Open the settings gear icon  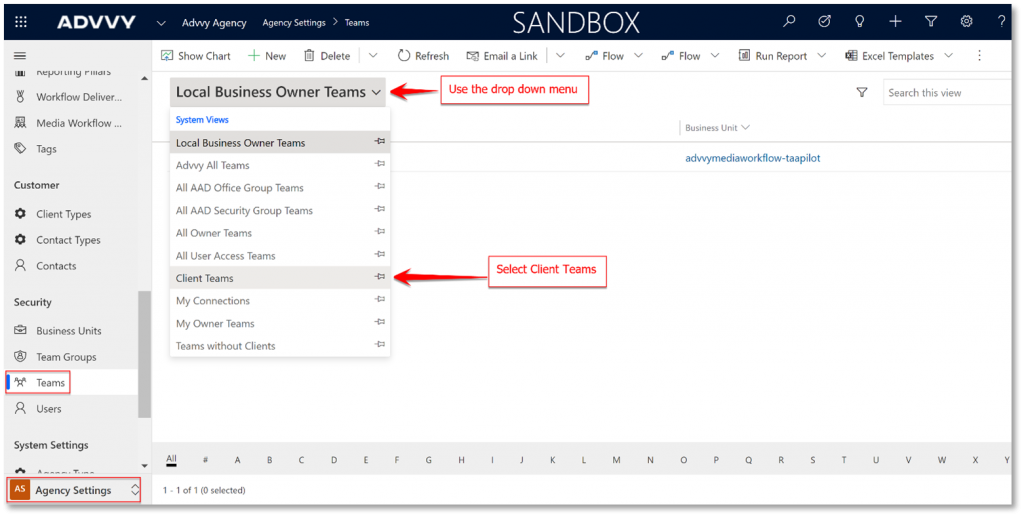click(x=966, y=21)
